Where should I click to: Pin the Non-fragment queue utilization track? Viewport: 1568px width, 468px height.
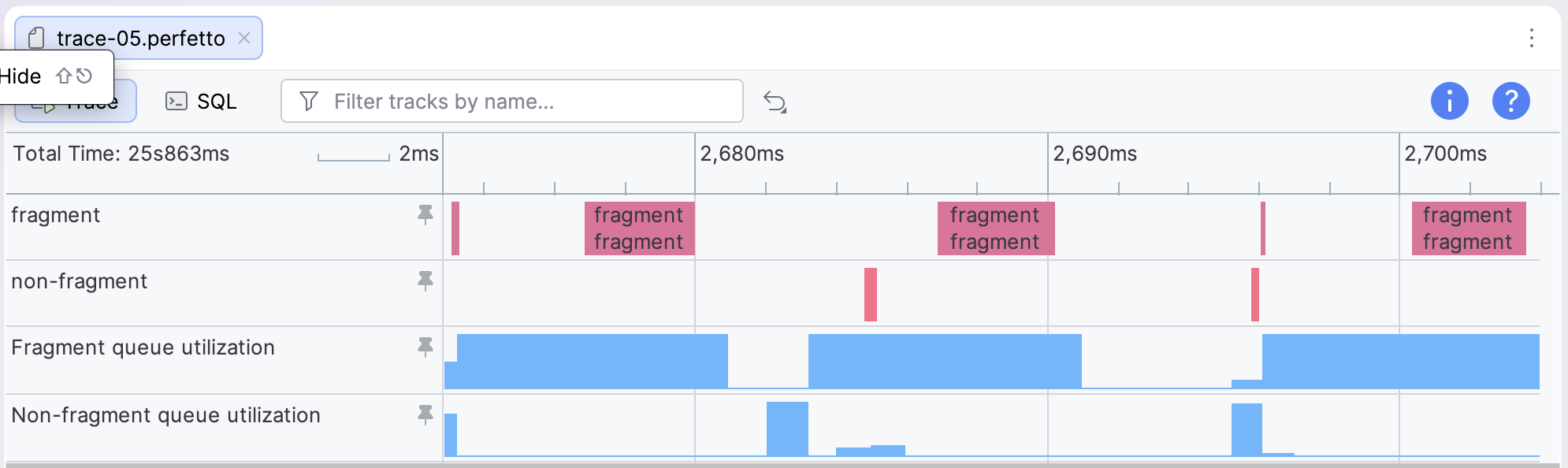(425, 415)
